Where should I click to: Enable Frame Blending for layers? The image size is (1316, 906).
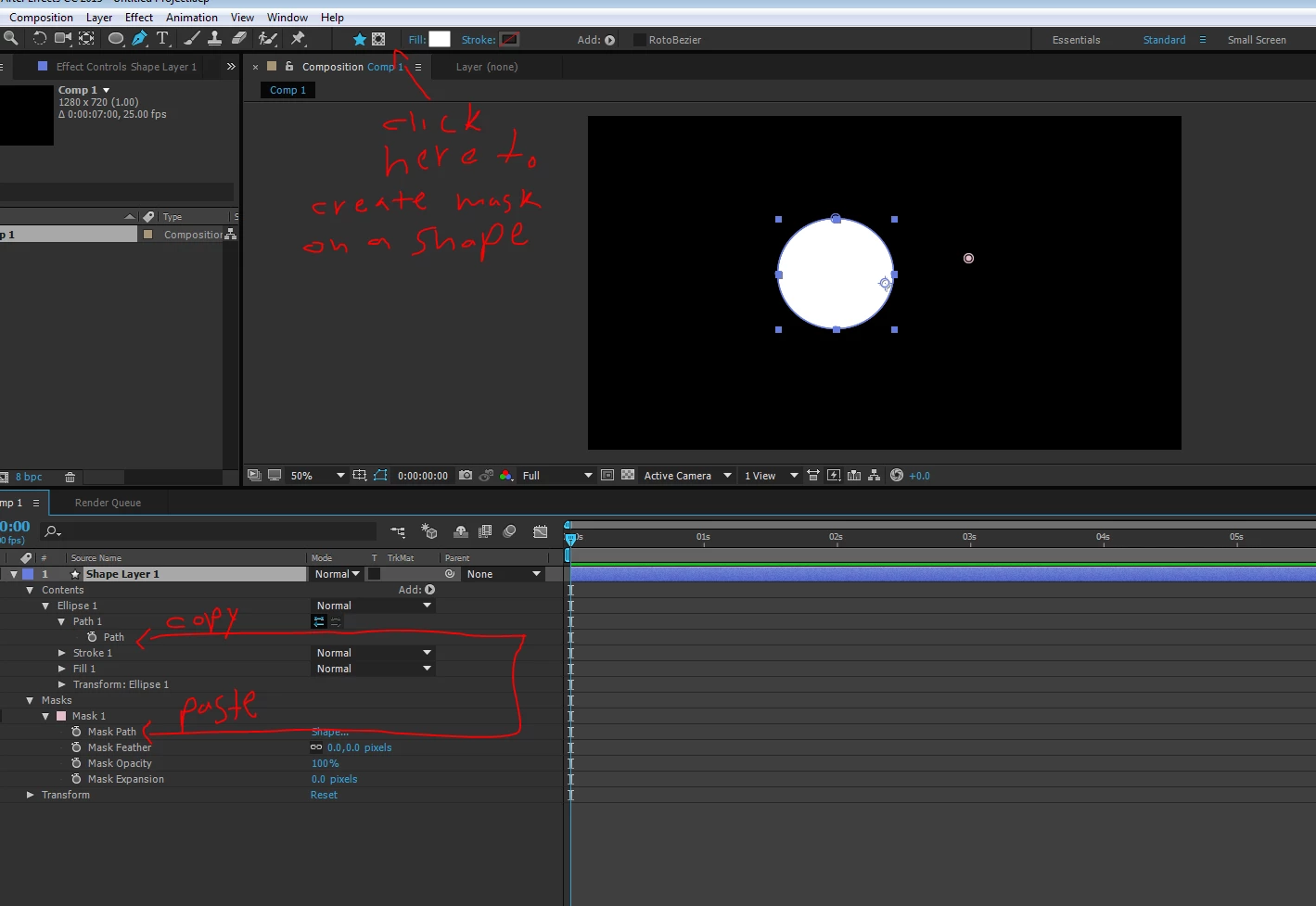(485, 531)
